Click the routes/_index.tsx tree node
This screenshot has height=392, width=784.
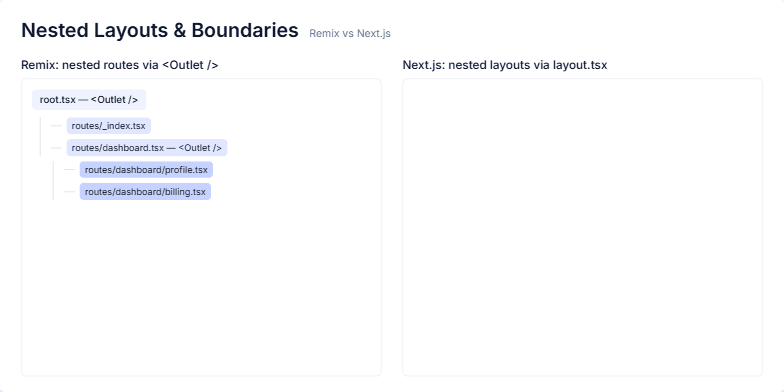tap(108, 126)
